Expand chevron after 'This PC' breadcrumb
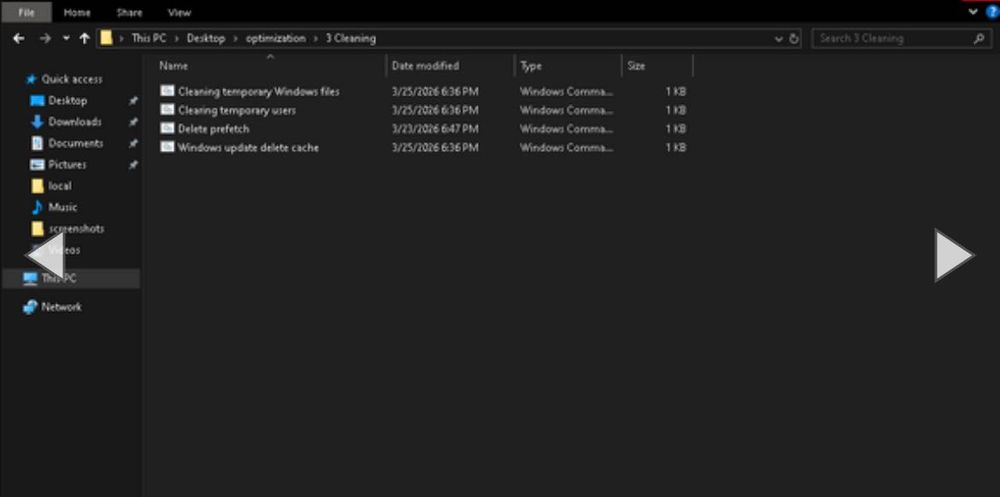 (177, 38)
